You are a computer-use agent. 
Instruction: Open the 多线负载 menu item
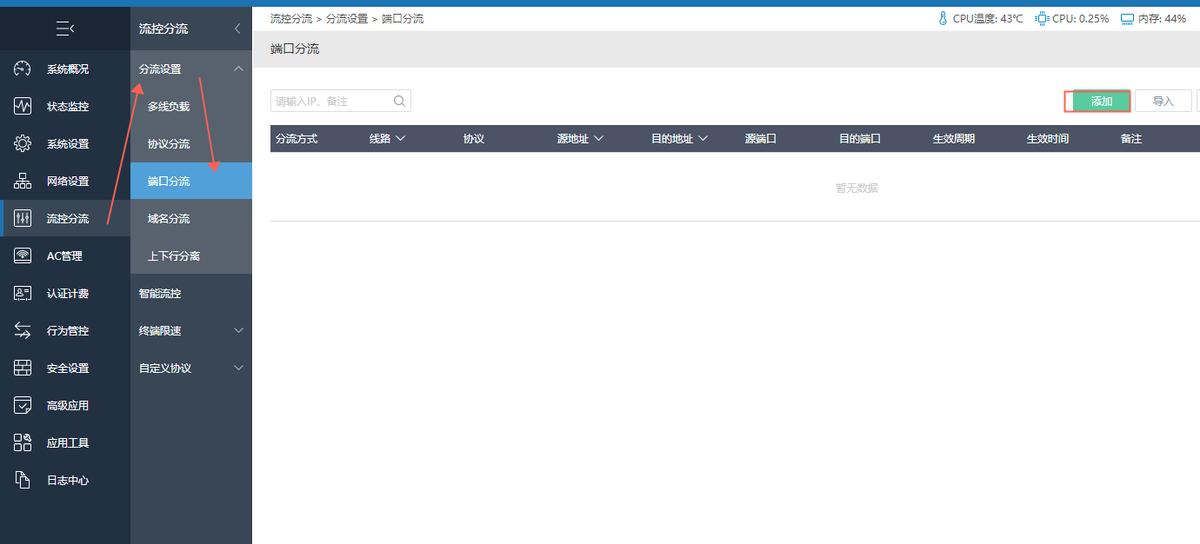169,106
